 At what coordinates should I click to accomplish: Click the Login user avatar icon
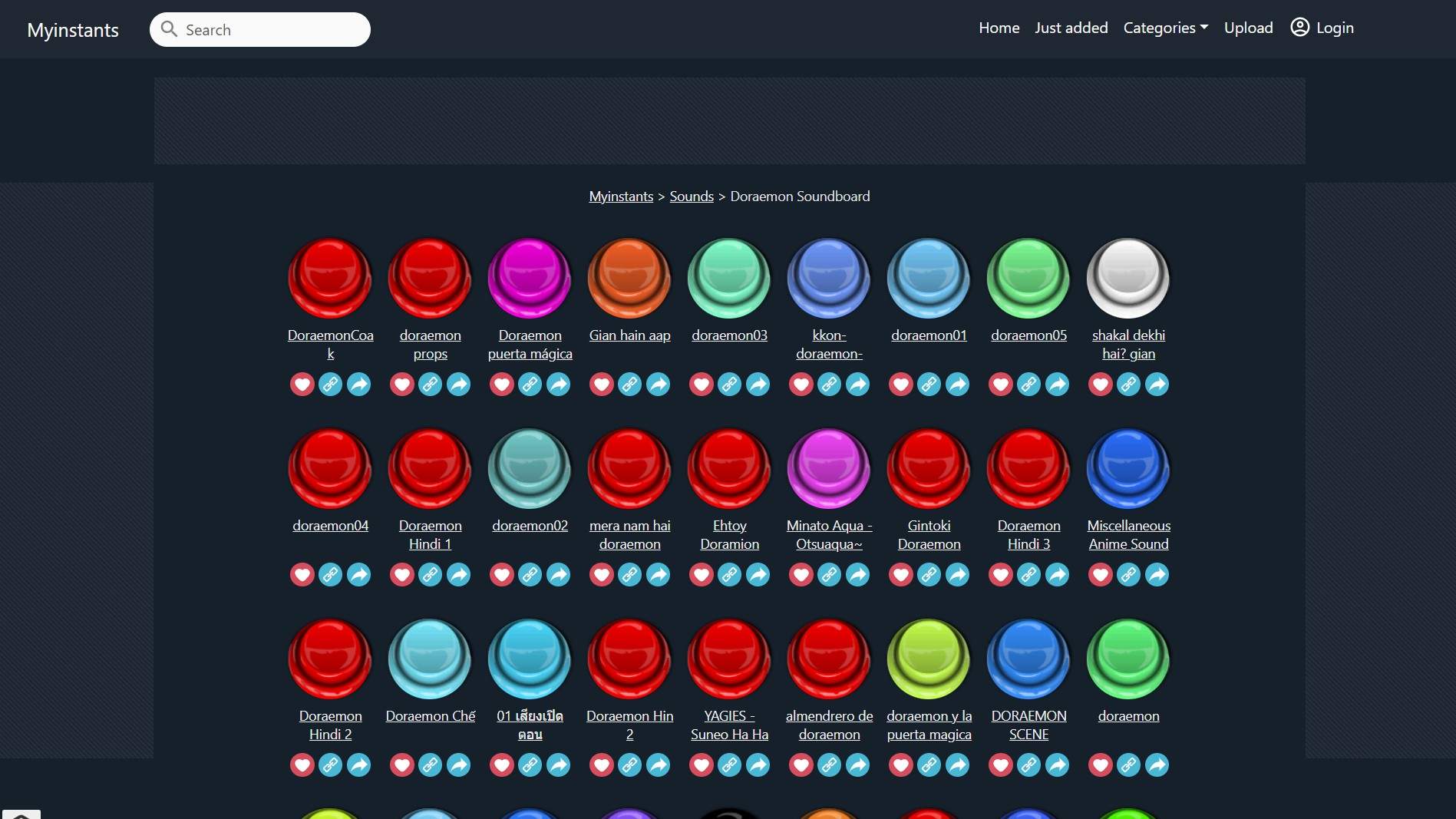(1299, 28)
